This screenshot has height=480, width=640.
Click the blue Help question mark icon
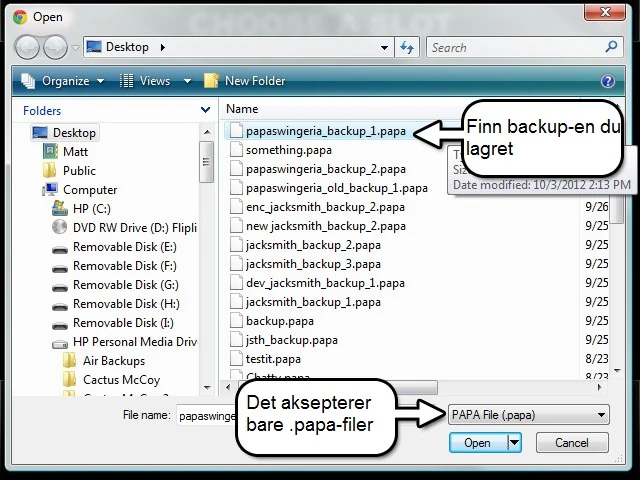tap(608, 81)
